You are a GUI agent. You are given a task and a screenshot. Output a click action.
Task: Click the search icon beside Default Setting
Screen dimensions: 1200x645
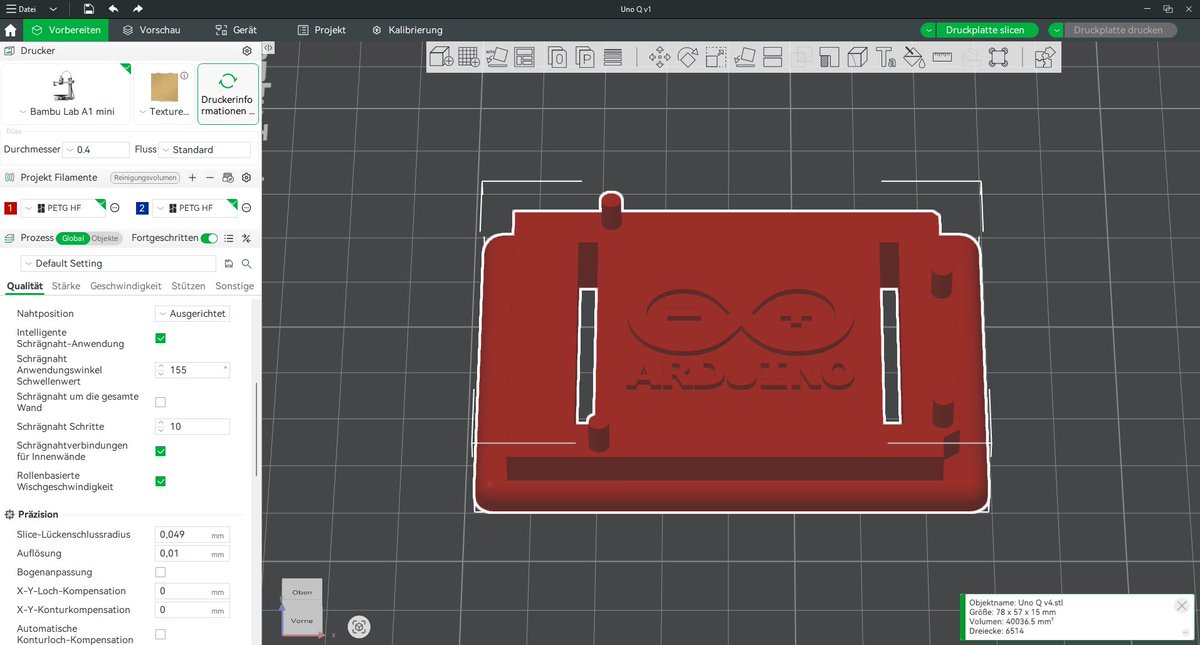click(246, 263)
